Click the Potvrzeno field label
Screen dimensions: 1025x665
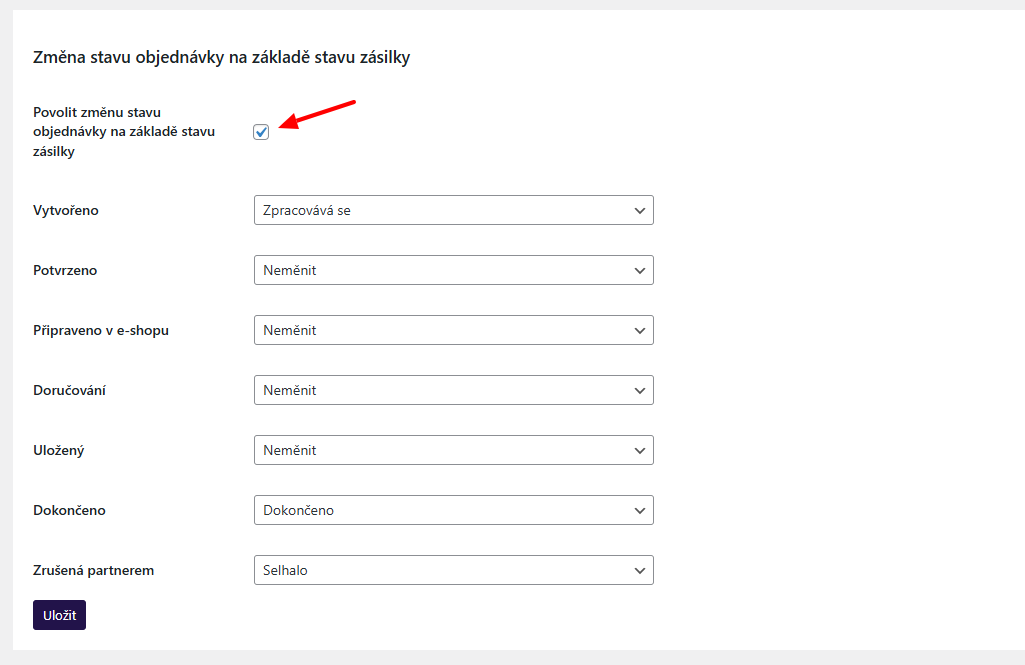65,270
